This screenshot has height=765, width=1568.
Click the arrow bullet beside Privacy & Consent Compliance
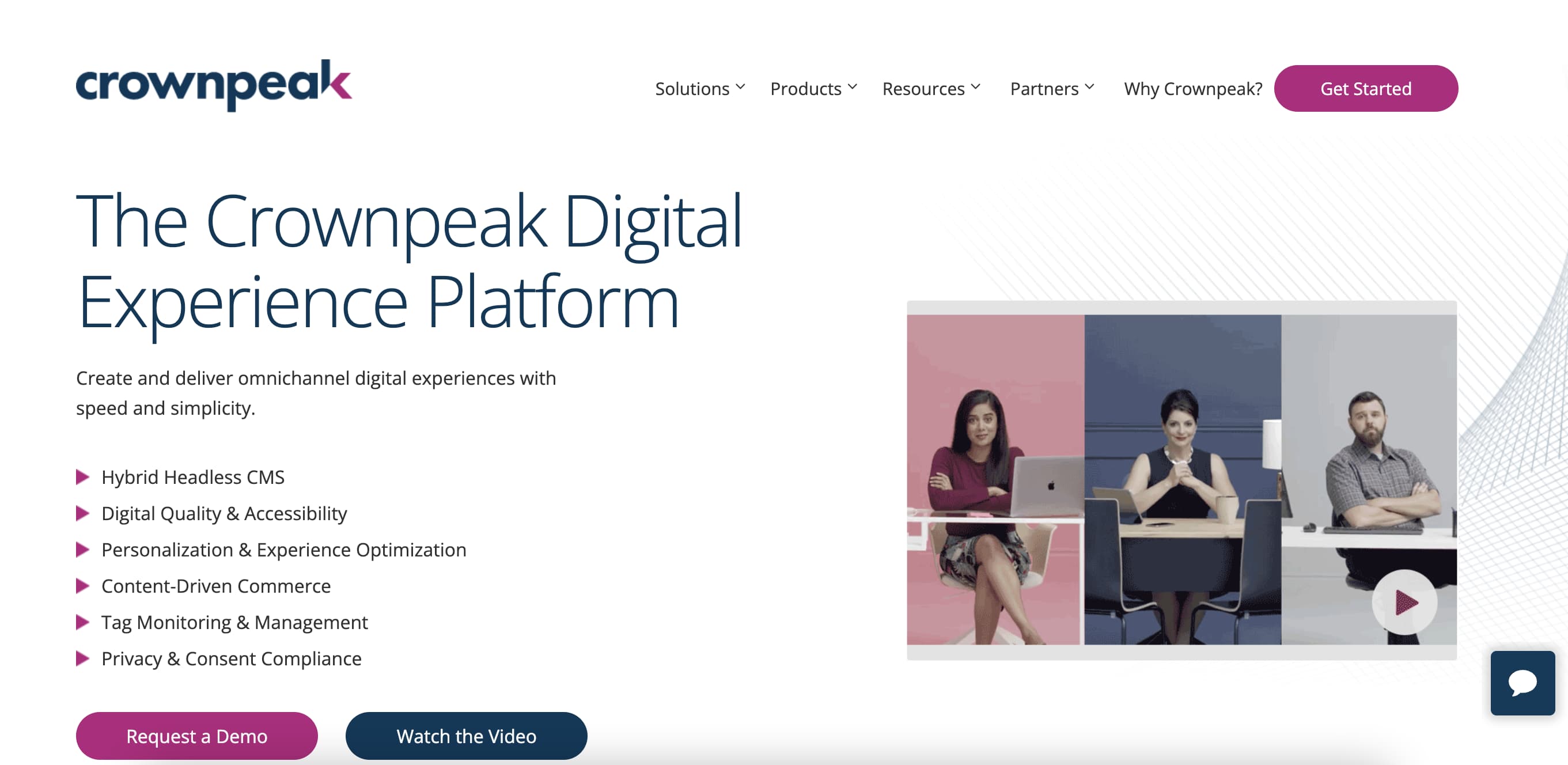(x=82, y=658)
